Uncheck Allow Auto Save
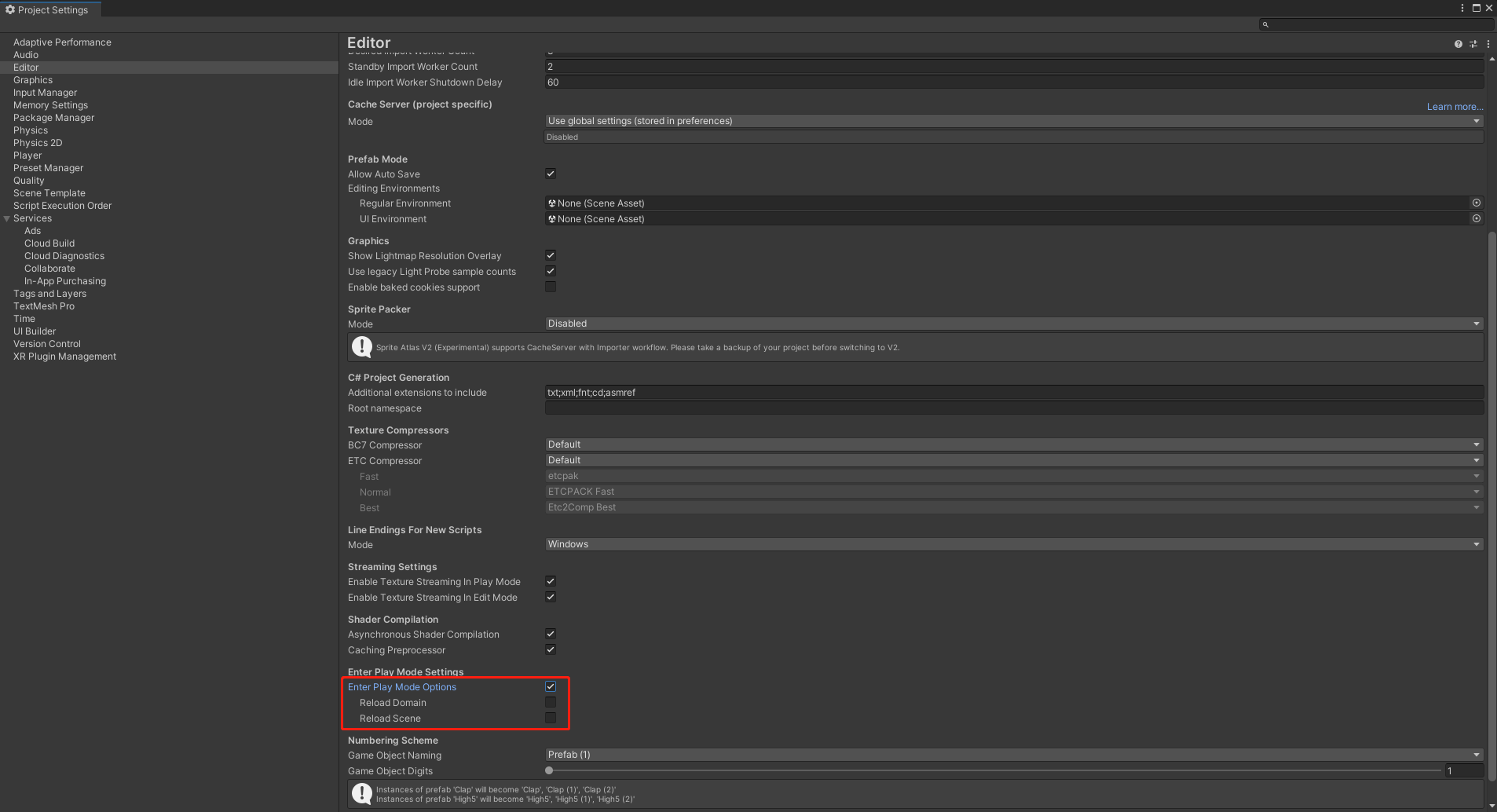This screenshot has height=812, width=1497. click(x=550, y=173)
